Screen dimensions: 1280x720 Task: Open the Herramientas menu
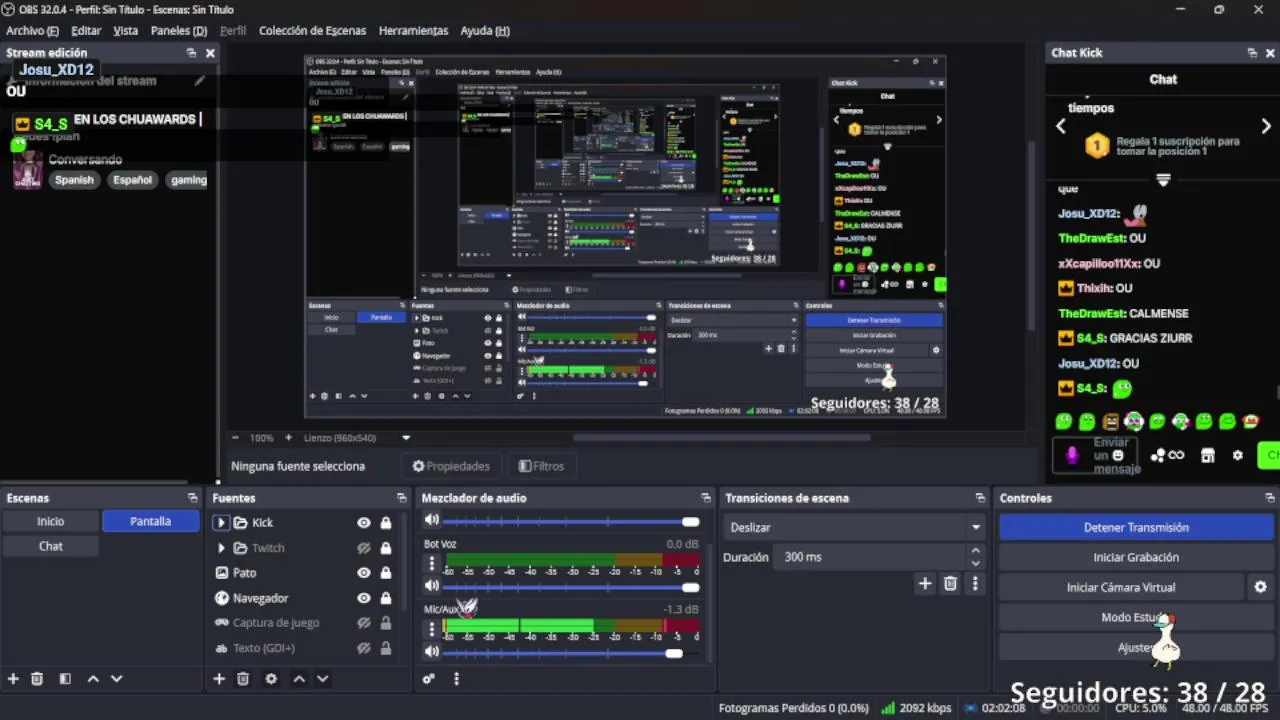(414, 30)
